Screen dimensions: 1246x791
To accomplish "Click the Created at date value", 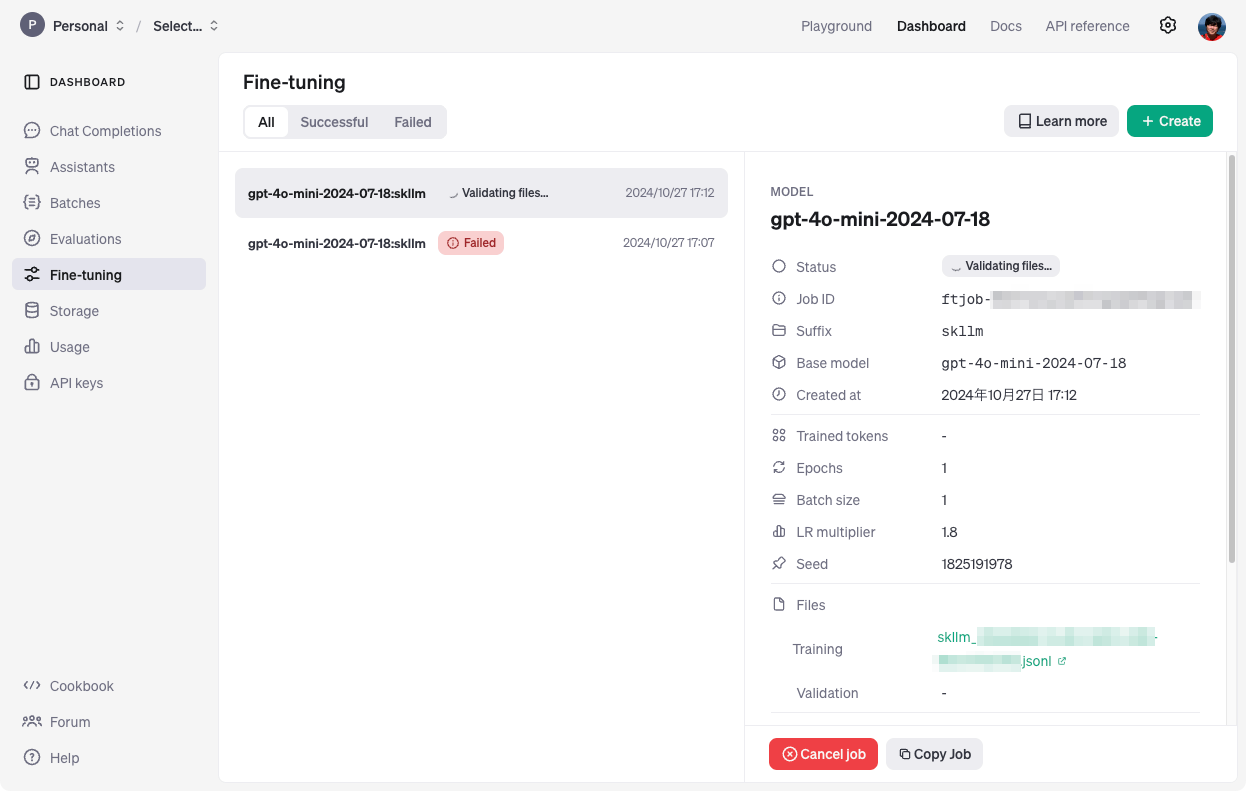I will 1009,395.
